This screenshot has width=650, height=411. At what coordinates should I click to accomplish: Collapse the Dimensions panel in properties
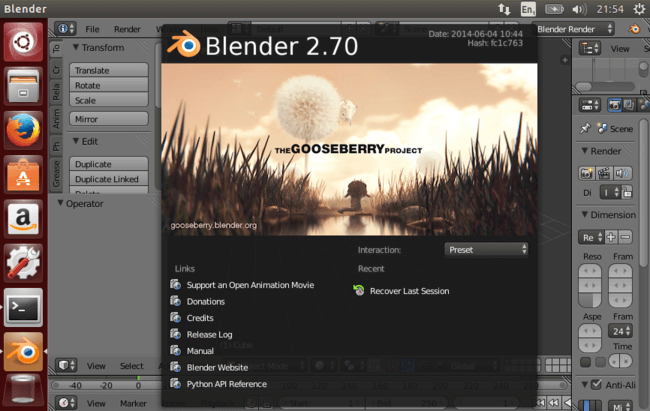tap(585, 214)
